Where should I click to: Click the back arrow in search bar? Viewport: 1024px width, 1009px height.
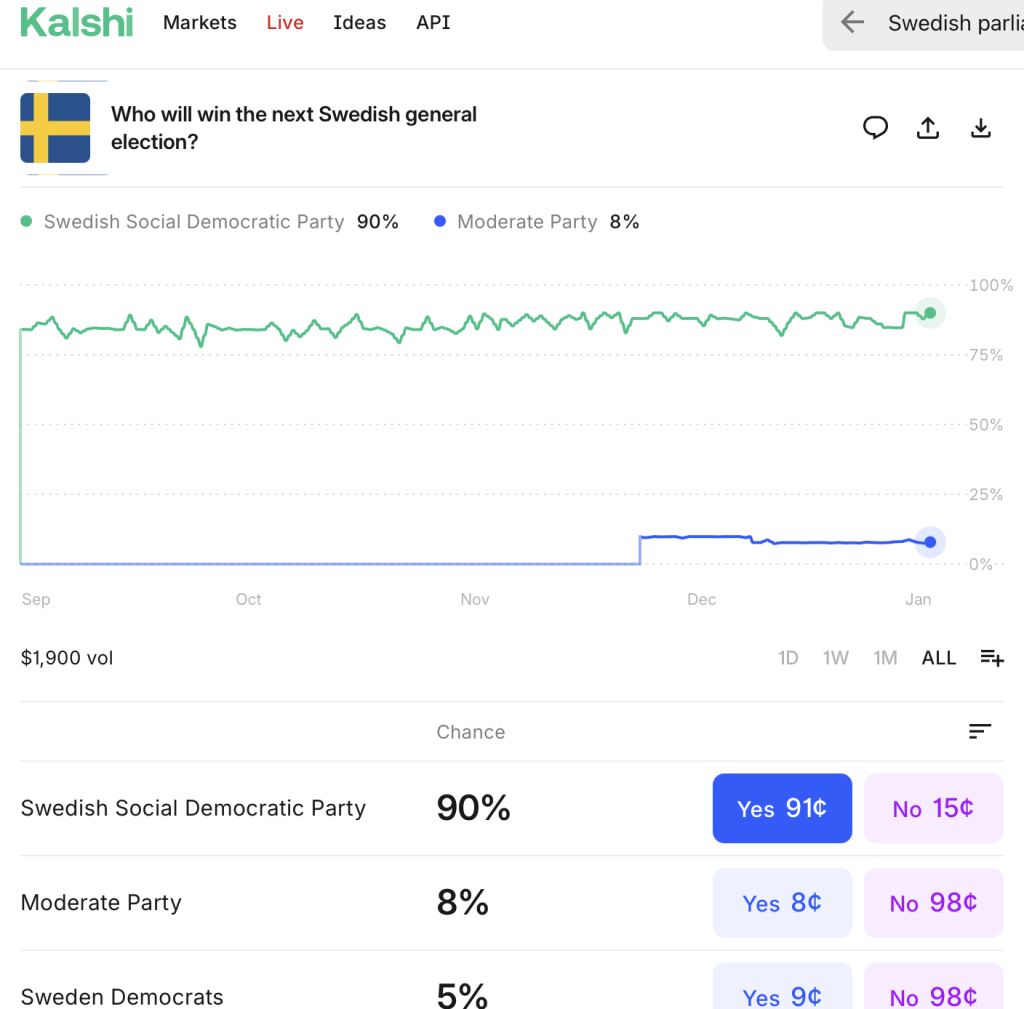point(852,23)
